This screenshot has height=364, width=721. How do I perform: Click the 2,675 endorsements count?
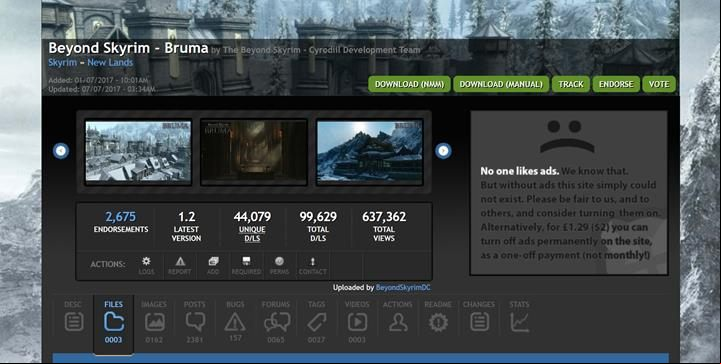(121, 216)
